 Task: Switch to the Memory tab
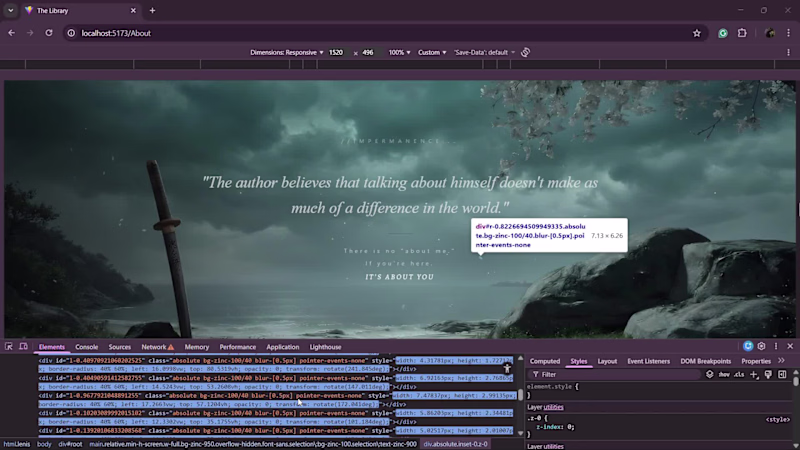point(196,347)
